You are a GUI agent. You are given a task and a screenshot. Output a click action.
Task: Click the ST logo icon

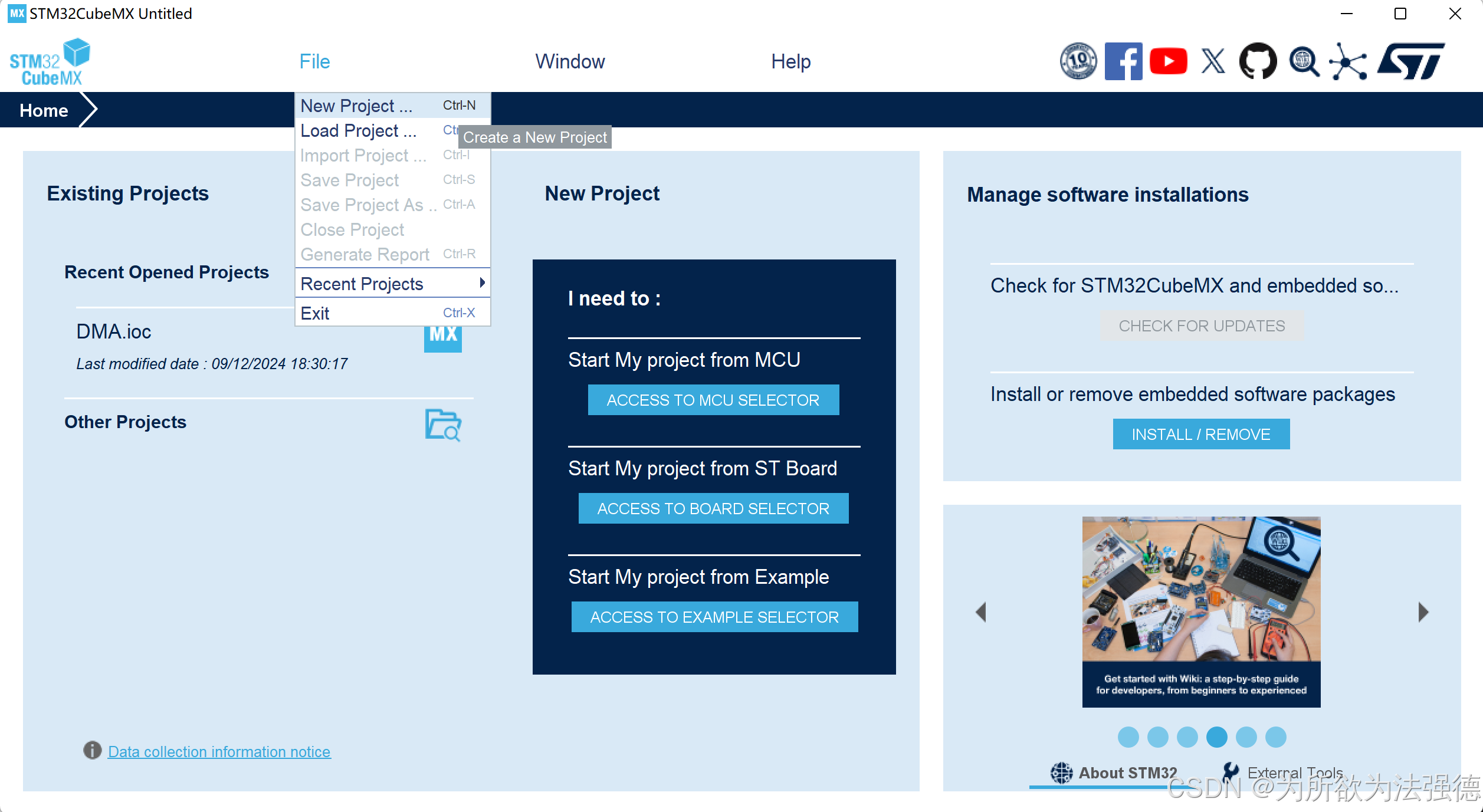coord(1411,61)
